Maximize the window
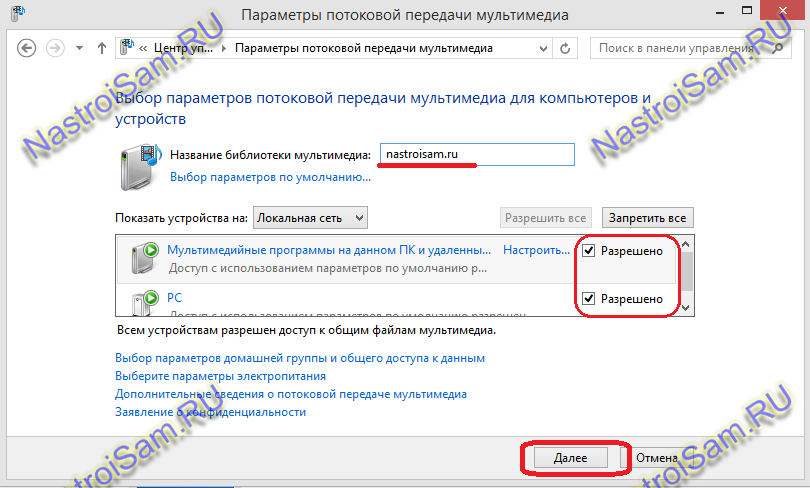 pos(746,10)
